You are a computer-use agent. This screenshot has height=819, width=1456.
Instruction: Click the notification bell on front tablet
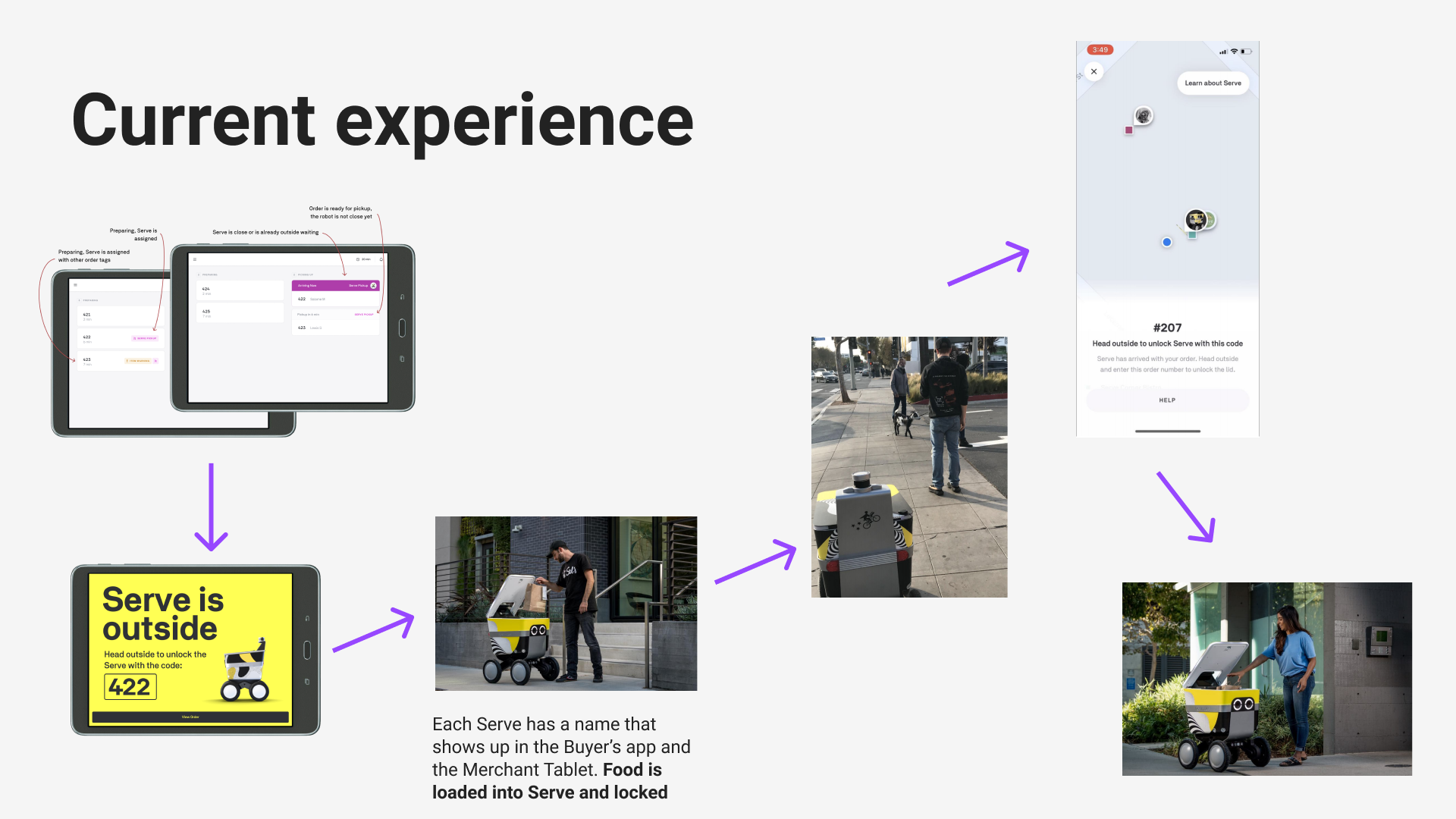tap(381, 259)
